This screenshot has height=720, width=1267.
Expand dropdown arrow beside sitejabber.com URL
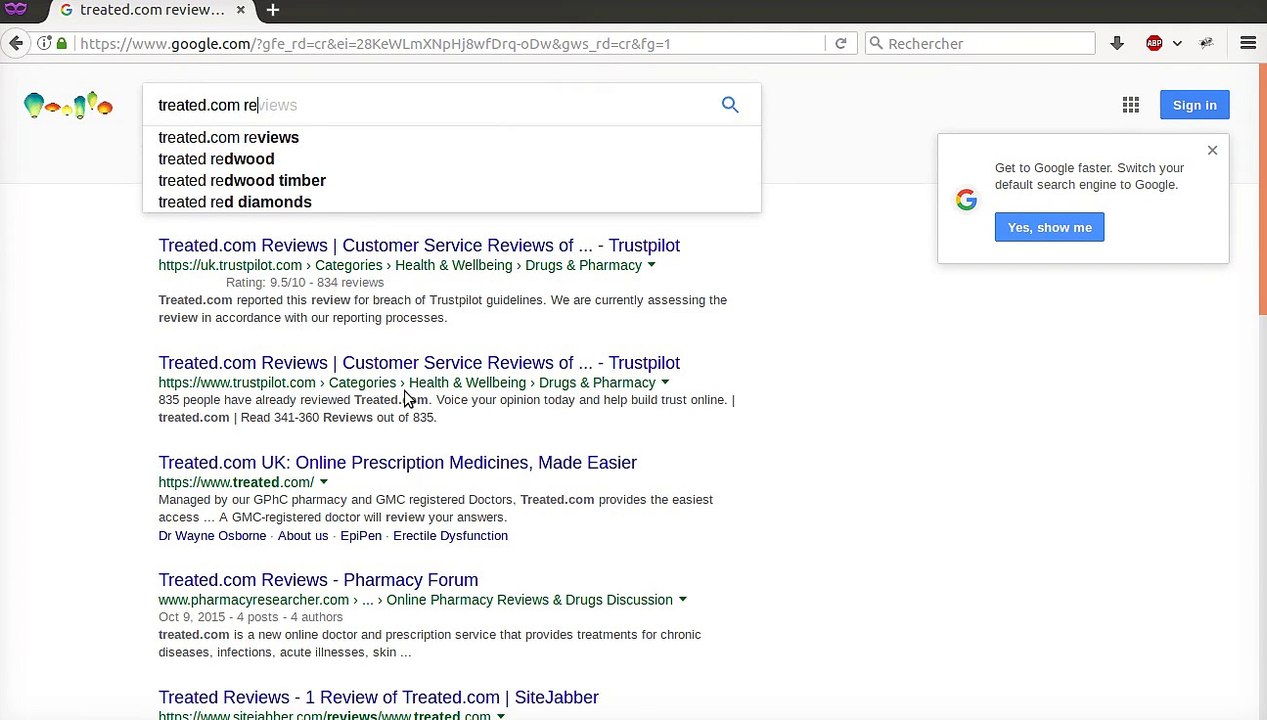(501, 716)
